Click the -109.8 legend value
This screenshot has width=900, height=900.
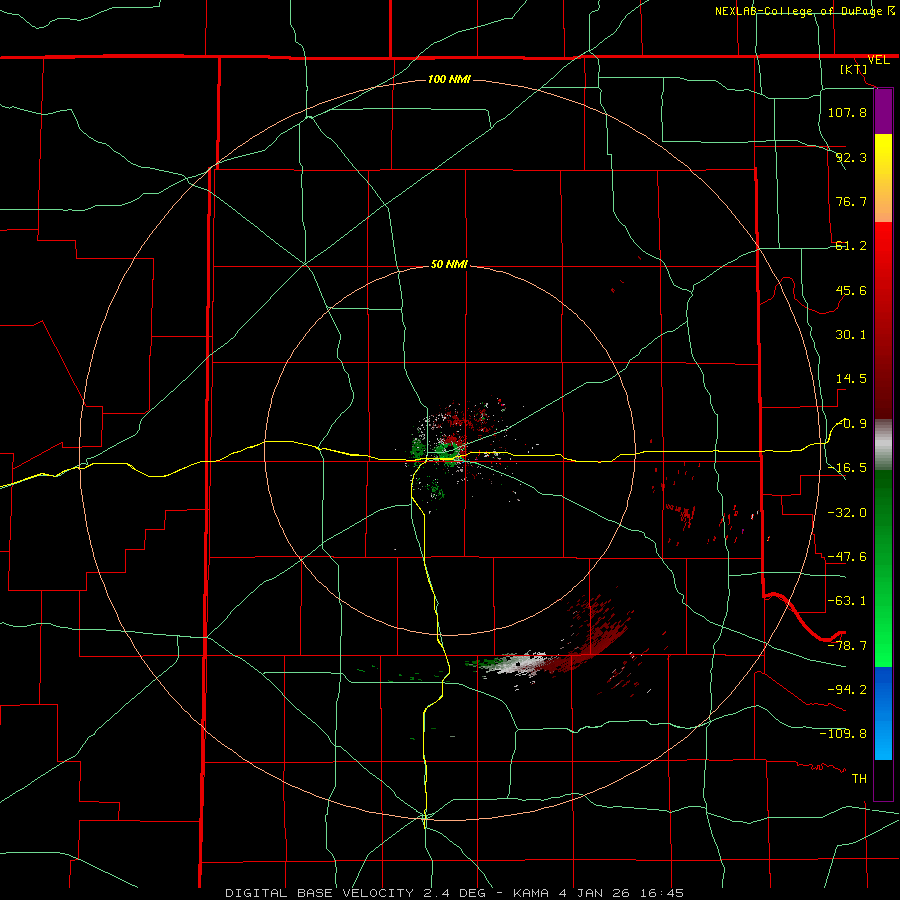tap(843, 734)
